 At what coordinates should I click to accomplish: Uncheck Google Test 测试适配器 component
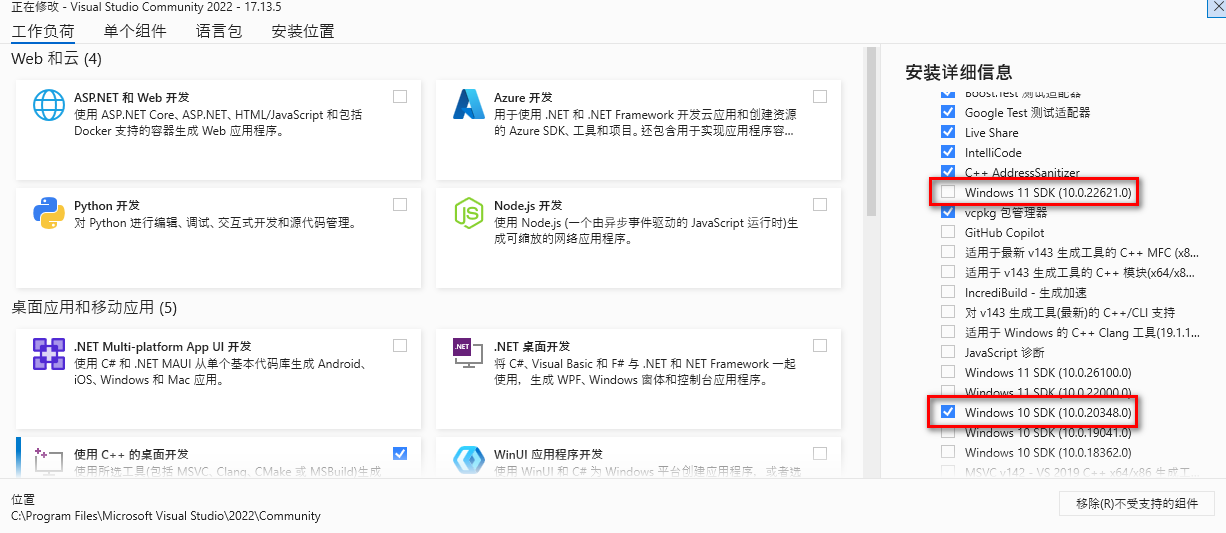pyautogui.click(x=948, y=112)
